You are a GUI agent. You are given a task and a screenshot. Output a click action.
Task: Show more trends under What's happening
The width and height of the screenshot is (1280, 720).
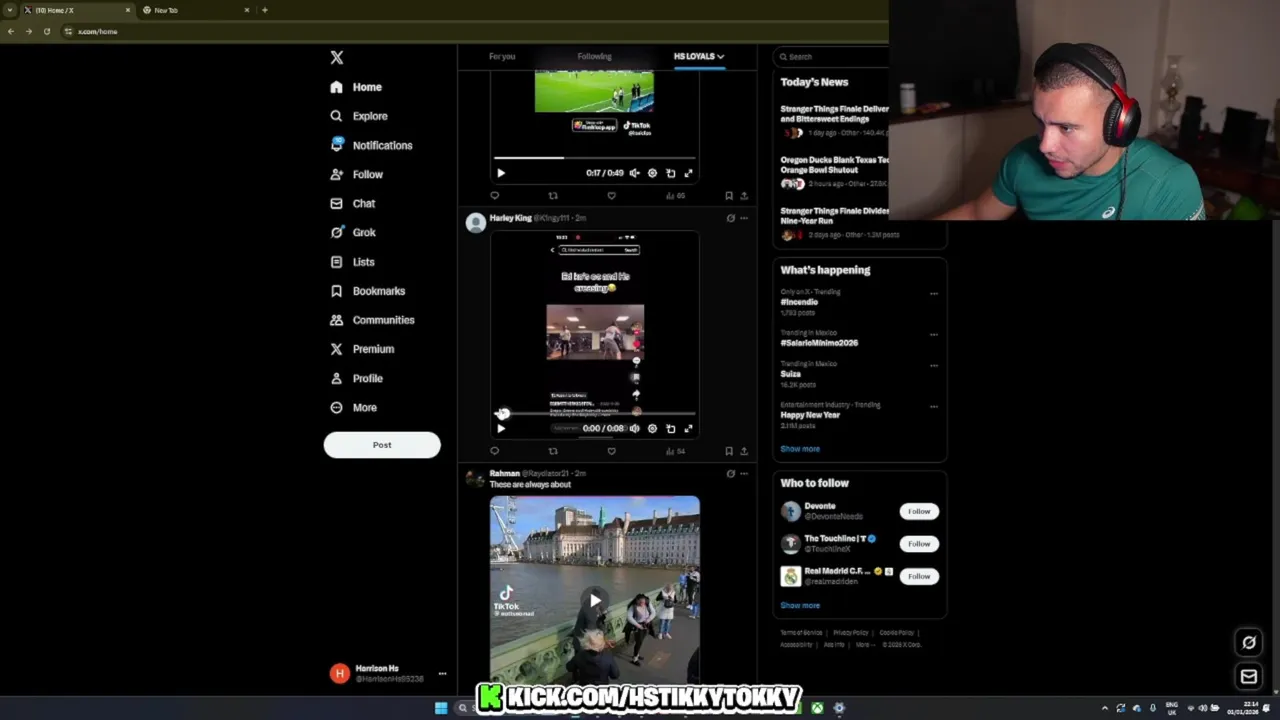(x=800, y=449)
